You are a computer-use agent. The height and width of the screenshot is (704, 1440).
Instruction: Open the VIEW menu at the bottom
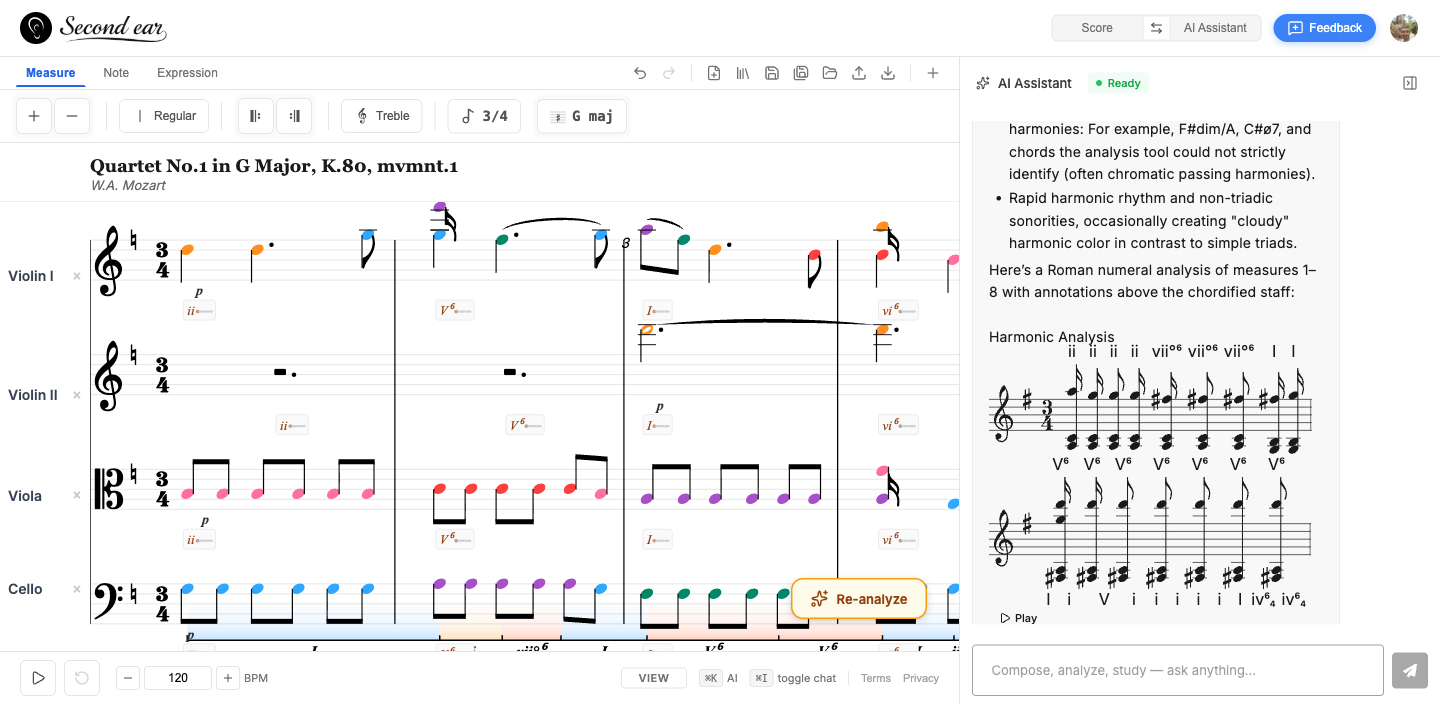653,678
